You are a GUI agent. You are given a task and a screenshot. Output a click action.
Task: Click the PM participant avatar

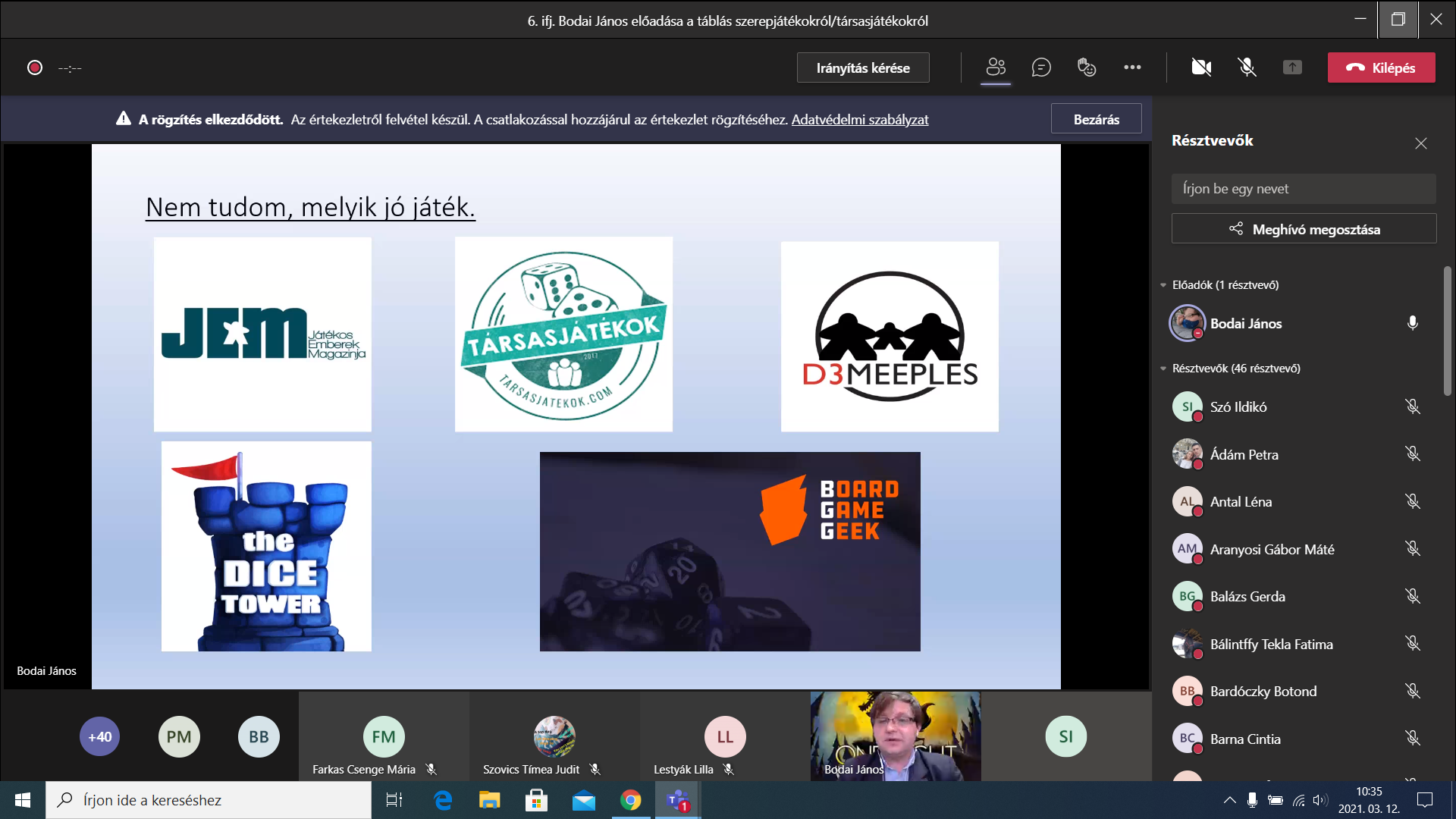click(x=179, y=736)
